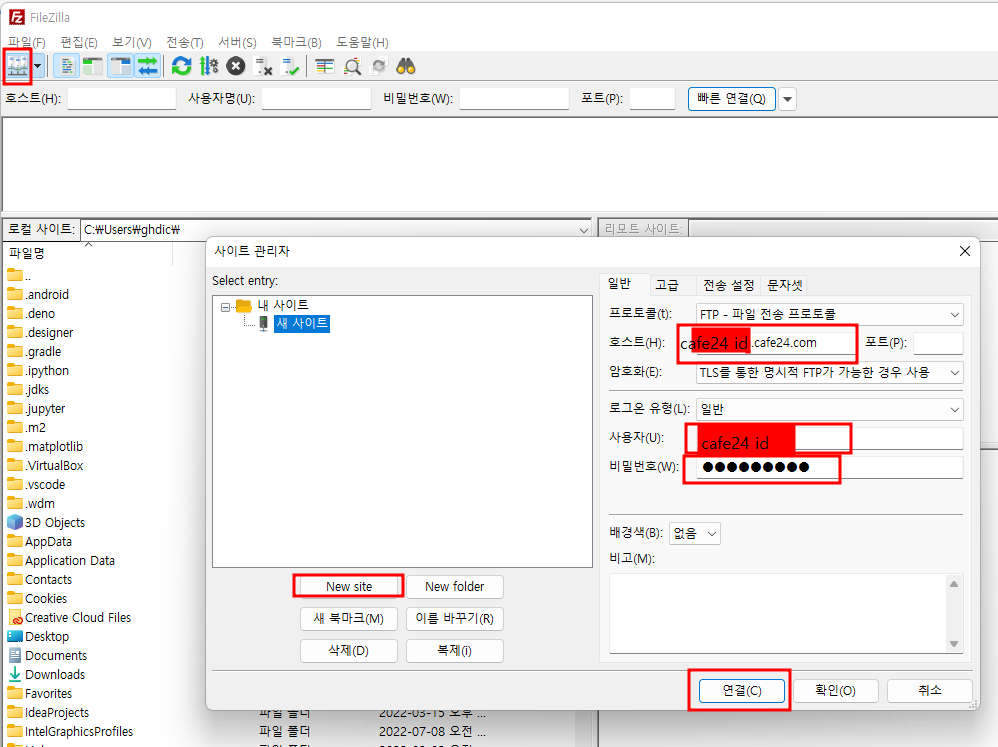Open the Site Manager toolbar icon
Viewport: 998px width, 747px height.
[x=17, y=66]
